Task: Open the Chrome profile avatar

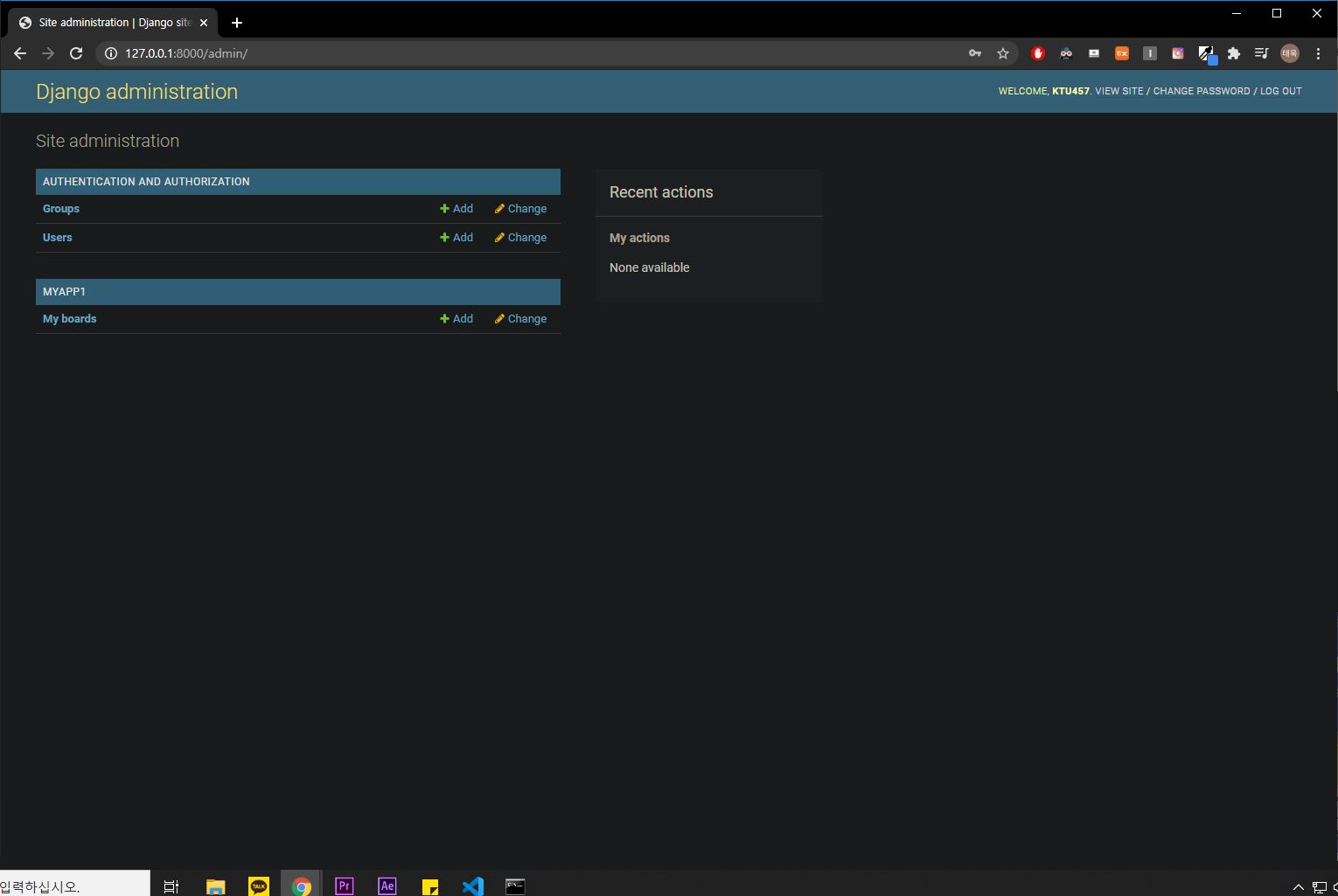Action: click(x=1290, y=53)
